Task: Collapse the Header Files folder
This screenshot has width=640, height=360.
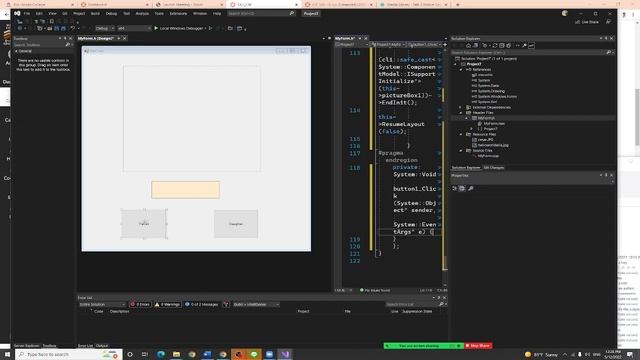Action: click(461, 113)
